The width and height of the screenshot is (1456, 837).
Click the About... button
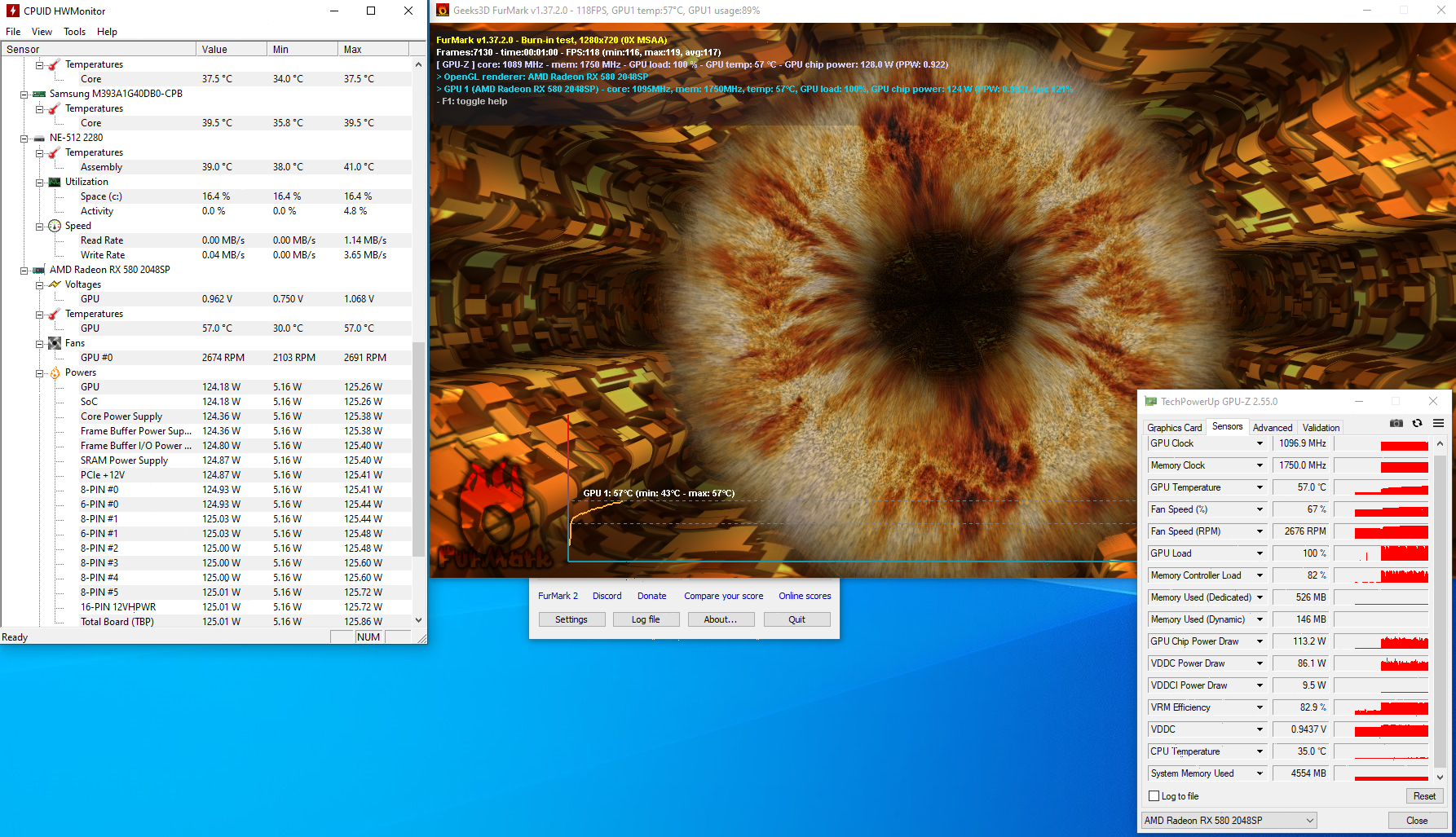(721, 619)
